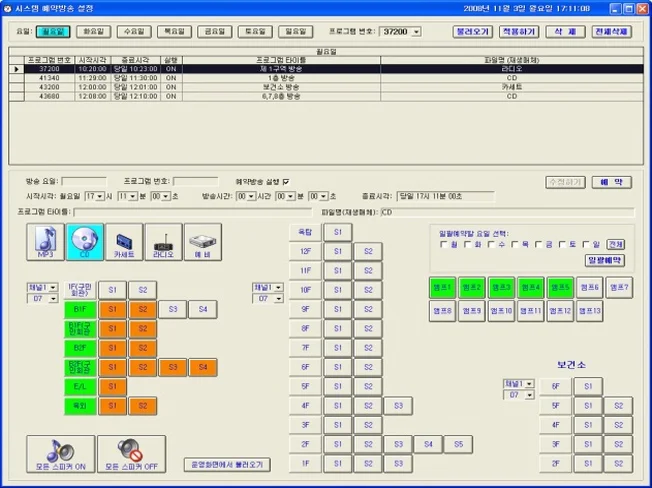This screenshot has width=652, height=488.
Task: Choose the 카세트 cassette source icon
Action: (124, 242)
